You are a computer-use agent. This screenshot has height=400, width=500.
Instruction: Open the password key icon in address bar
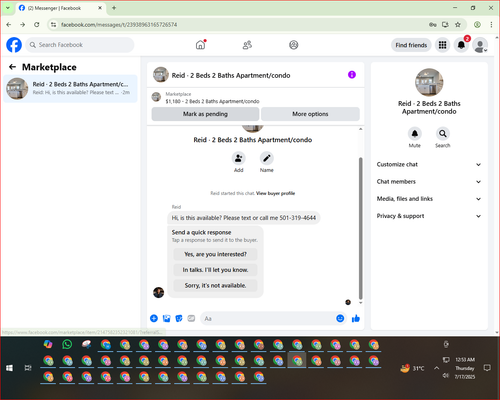click(x=433, y=25)
